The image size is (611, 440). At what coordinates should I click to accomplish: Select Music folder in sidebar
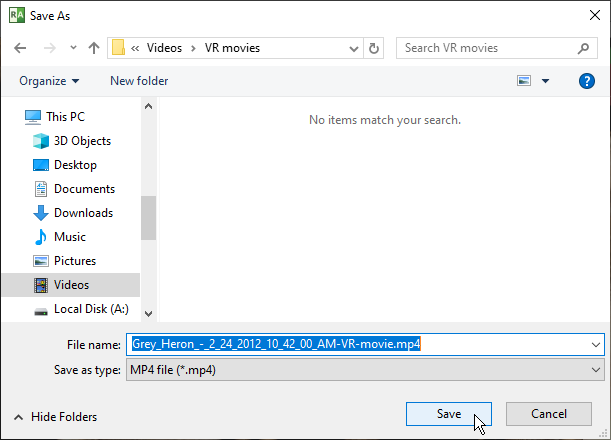(69, 237)
